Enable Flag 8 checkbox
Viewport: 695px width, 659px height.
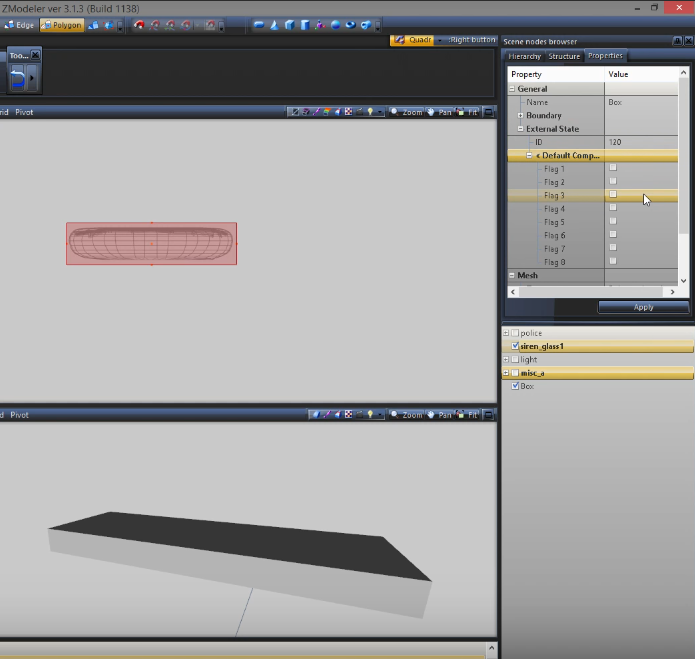tap(613, 261)
